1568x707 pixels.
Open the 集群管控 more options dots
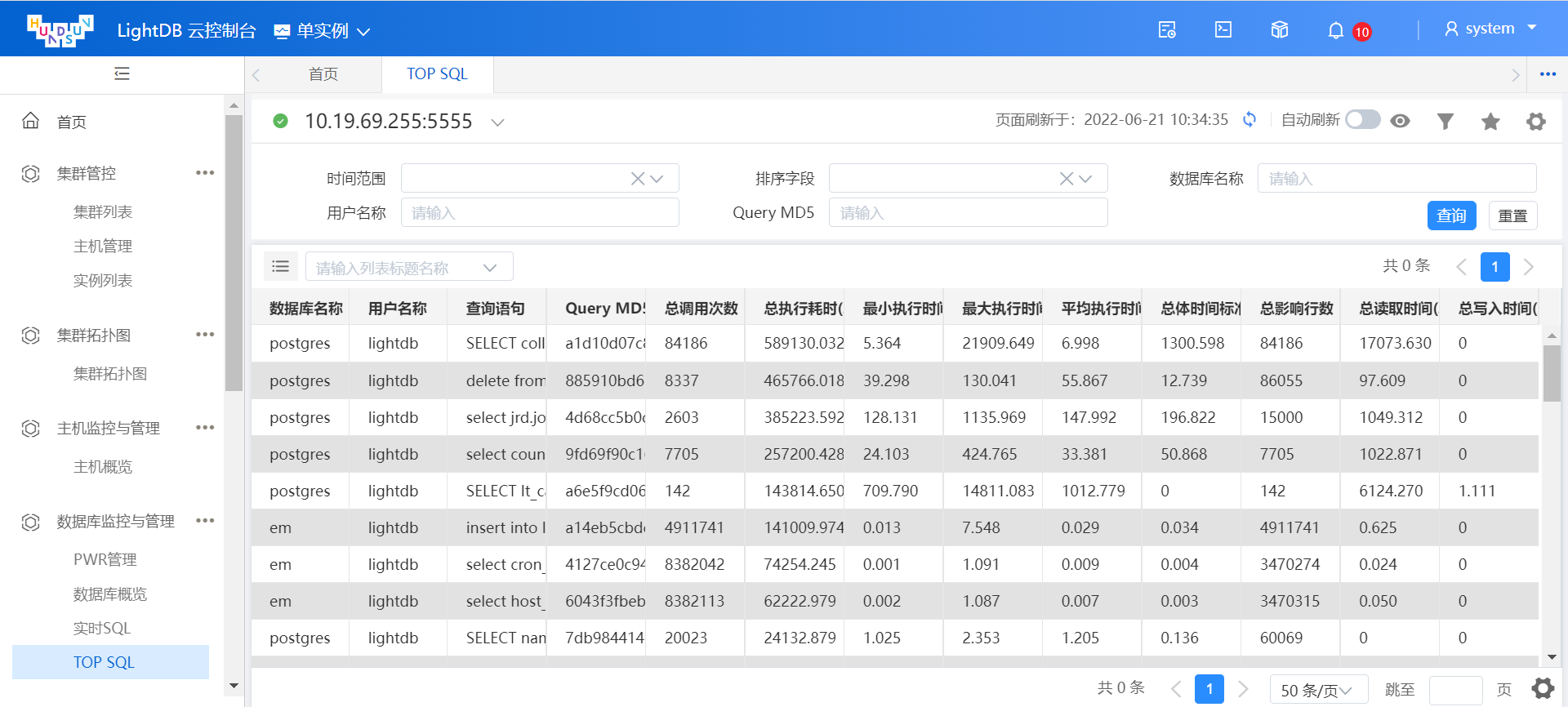click(x=205, y=173)
